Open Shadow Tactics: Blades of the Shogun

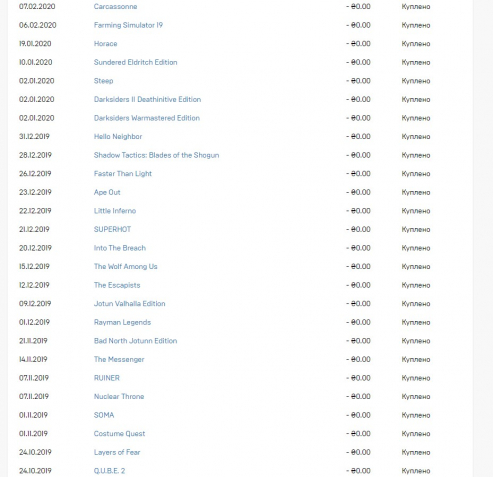click(156, 155)
